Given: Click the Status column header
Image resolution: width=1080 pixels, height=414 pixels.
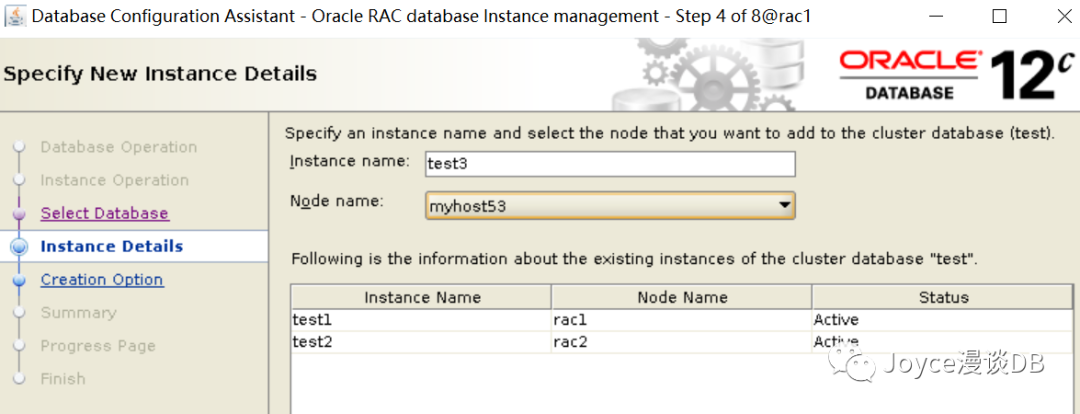Looking at the screenshot, I should [x=943, y=297].
